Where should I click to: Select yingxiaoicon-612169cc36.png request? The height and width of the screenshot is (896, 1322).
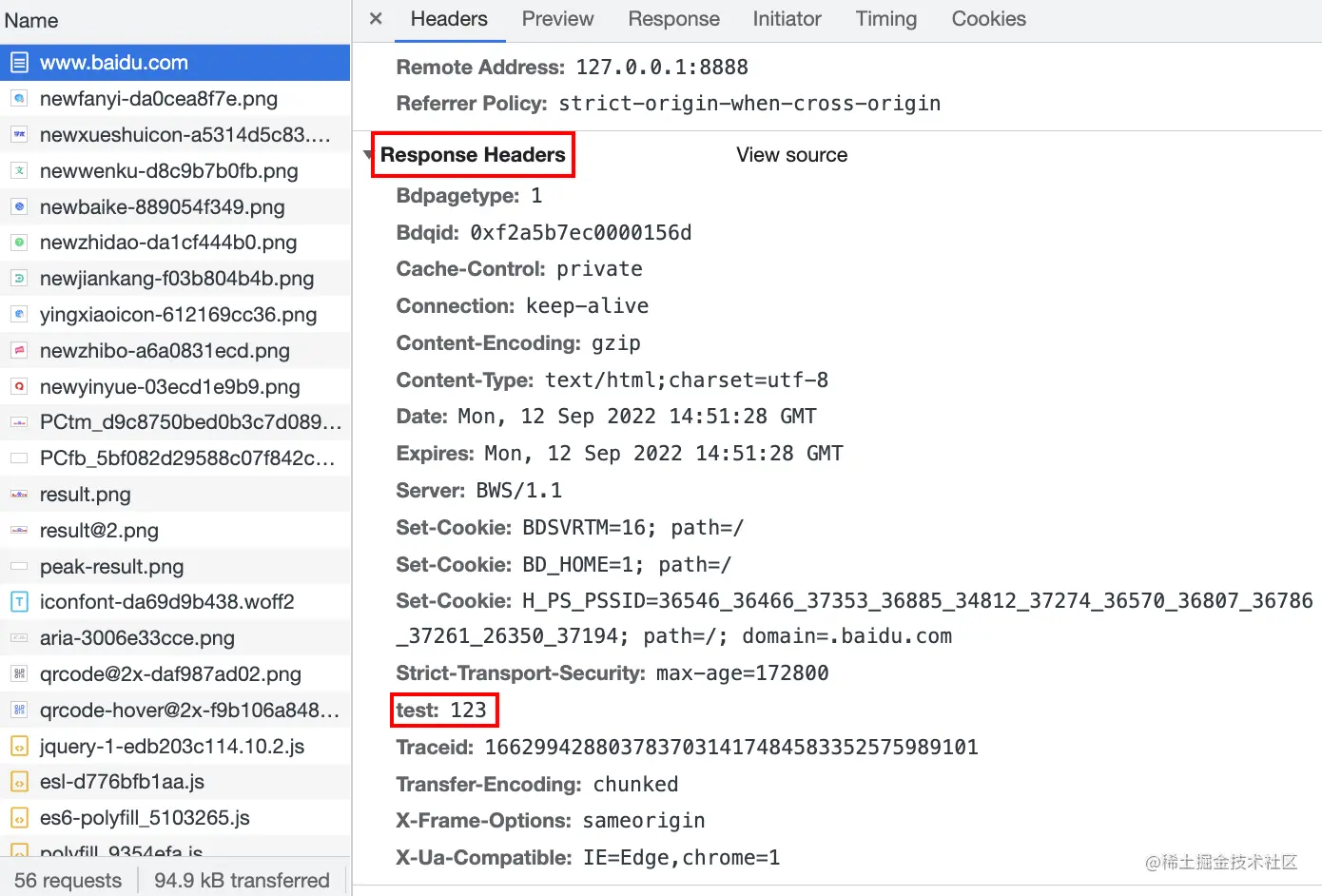(175, 315)
